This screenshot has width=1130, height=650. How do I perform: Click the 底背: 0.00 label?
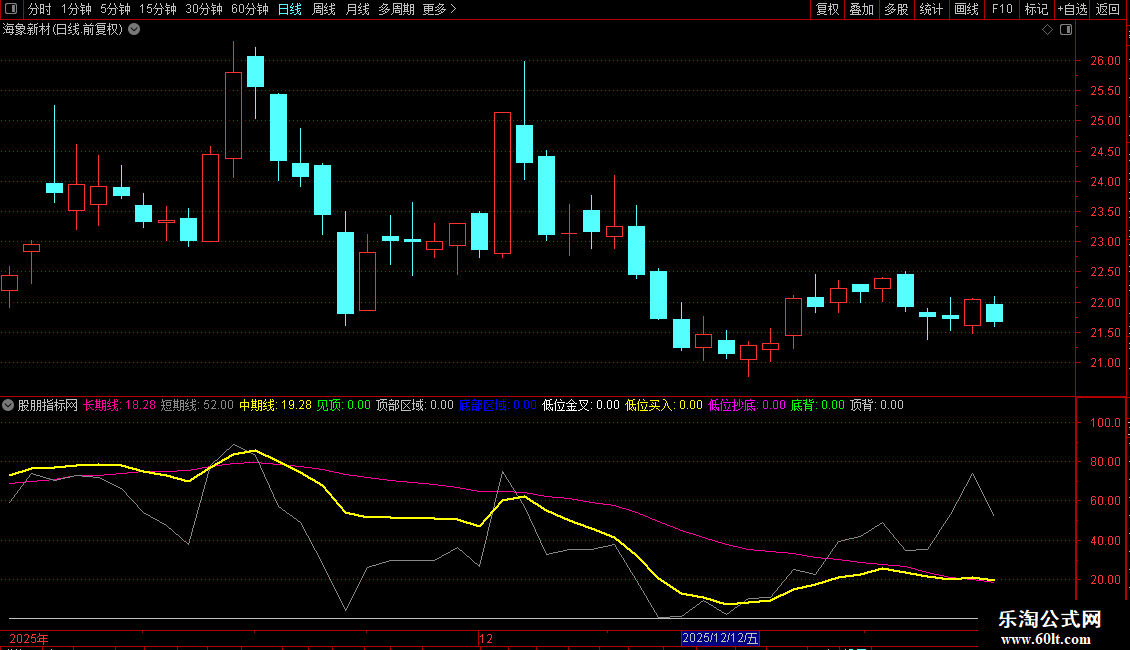point(817,405)
